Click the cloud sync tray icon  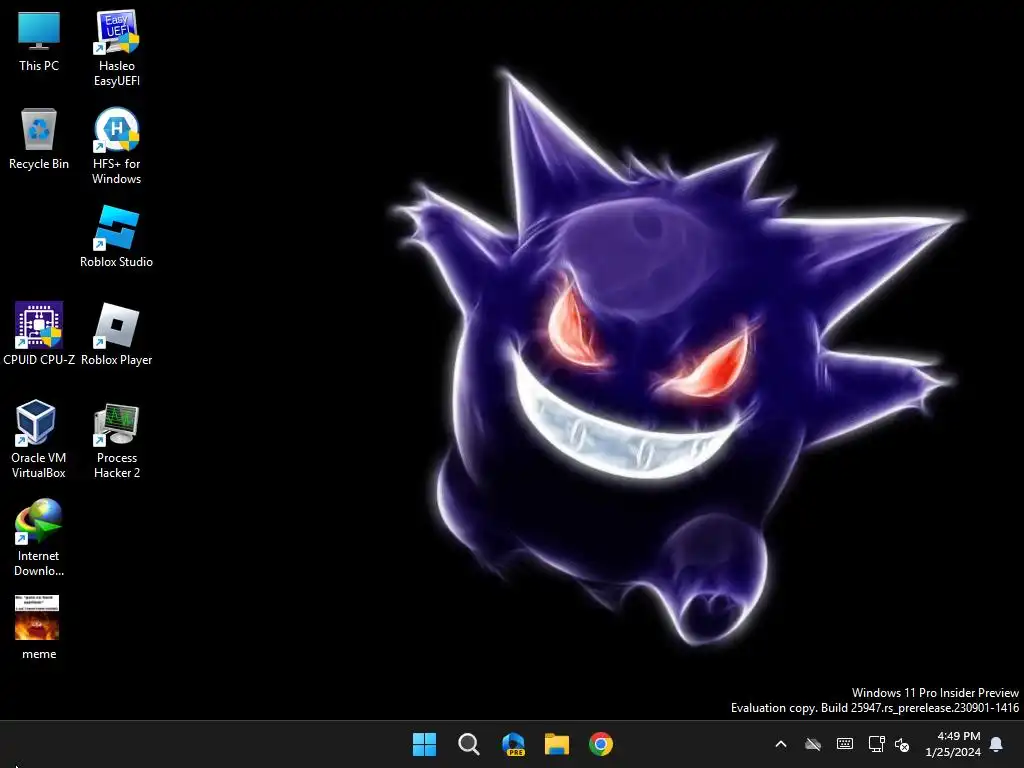812,744
